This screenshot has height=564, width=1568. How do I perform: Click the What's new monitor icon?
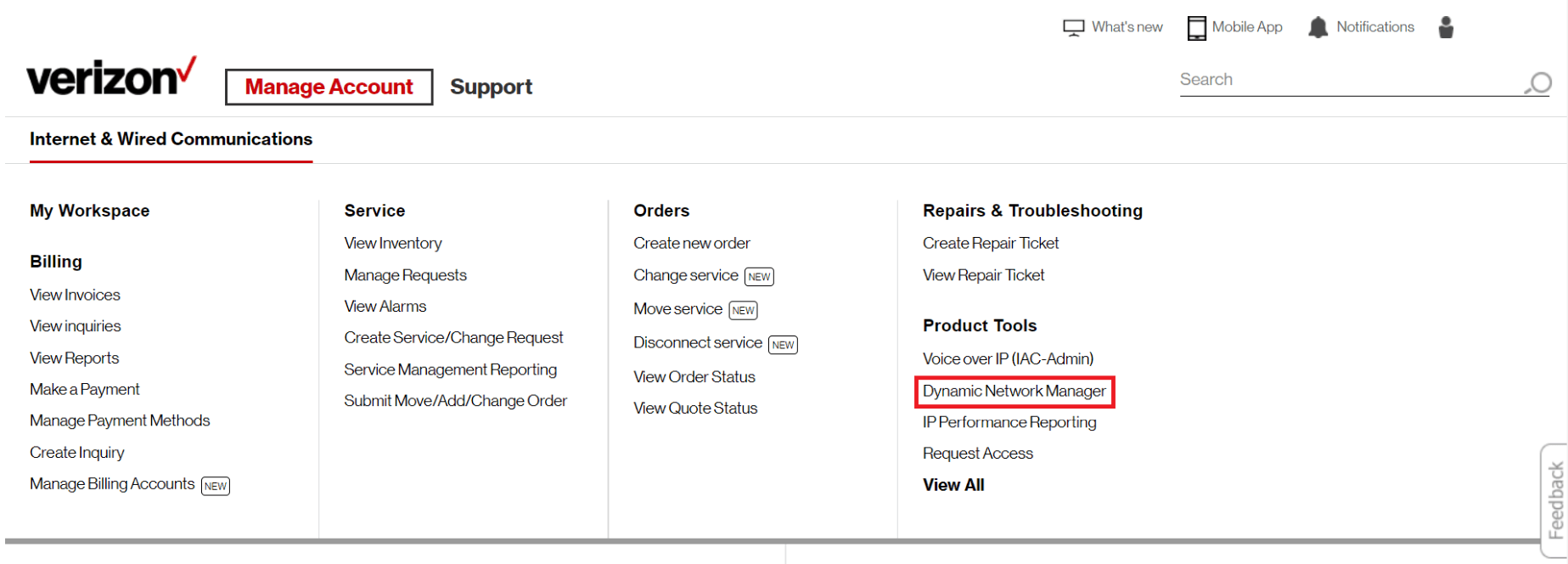pyautogui.click(x=1073, y=28)
